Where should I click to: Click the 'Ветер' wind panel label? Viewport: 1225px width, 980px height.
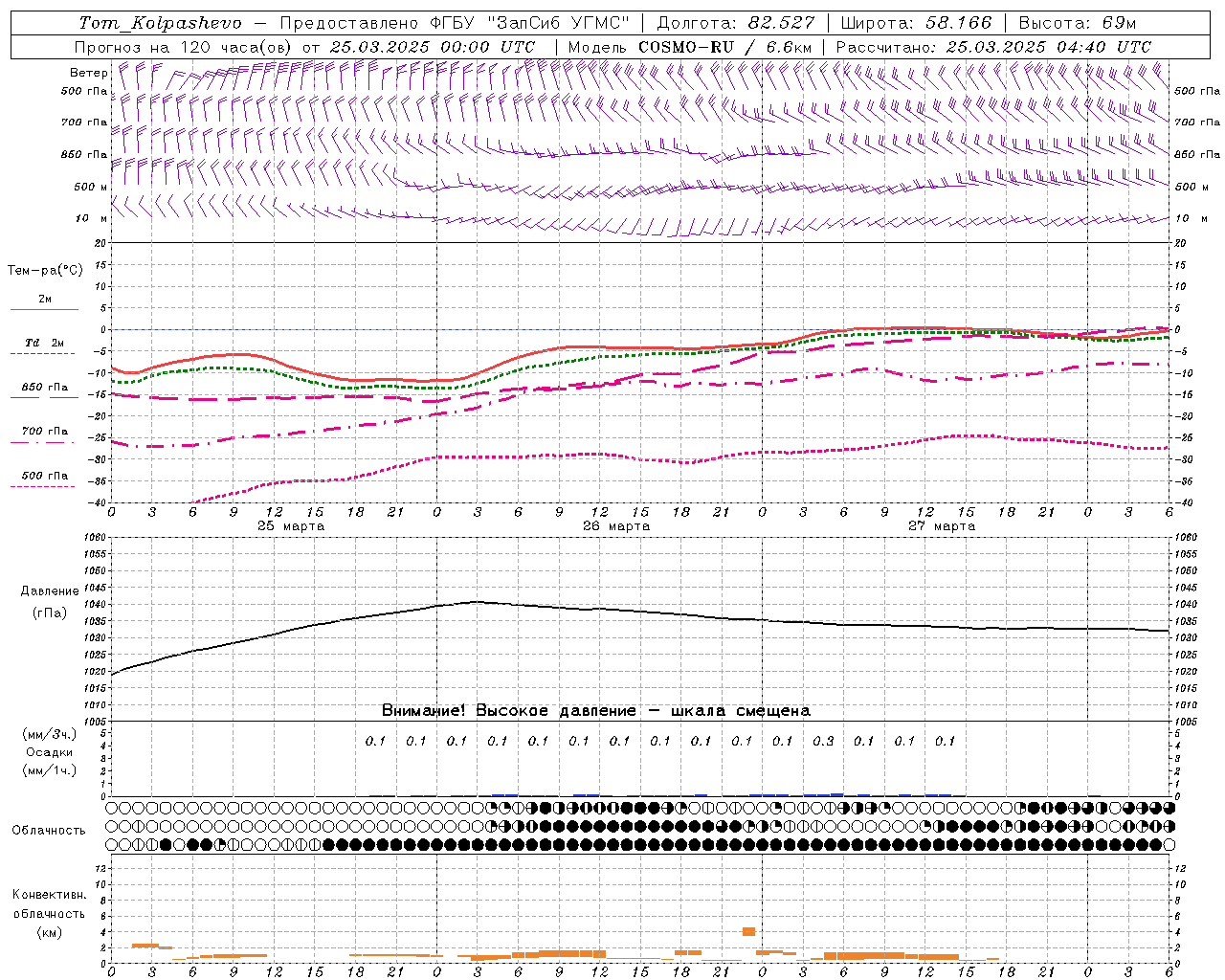[89, 73]
